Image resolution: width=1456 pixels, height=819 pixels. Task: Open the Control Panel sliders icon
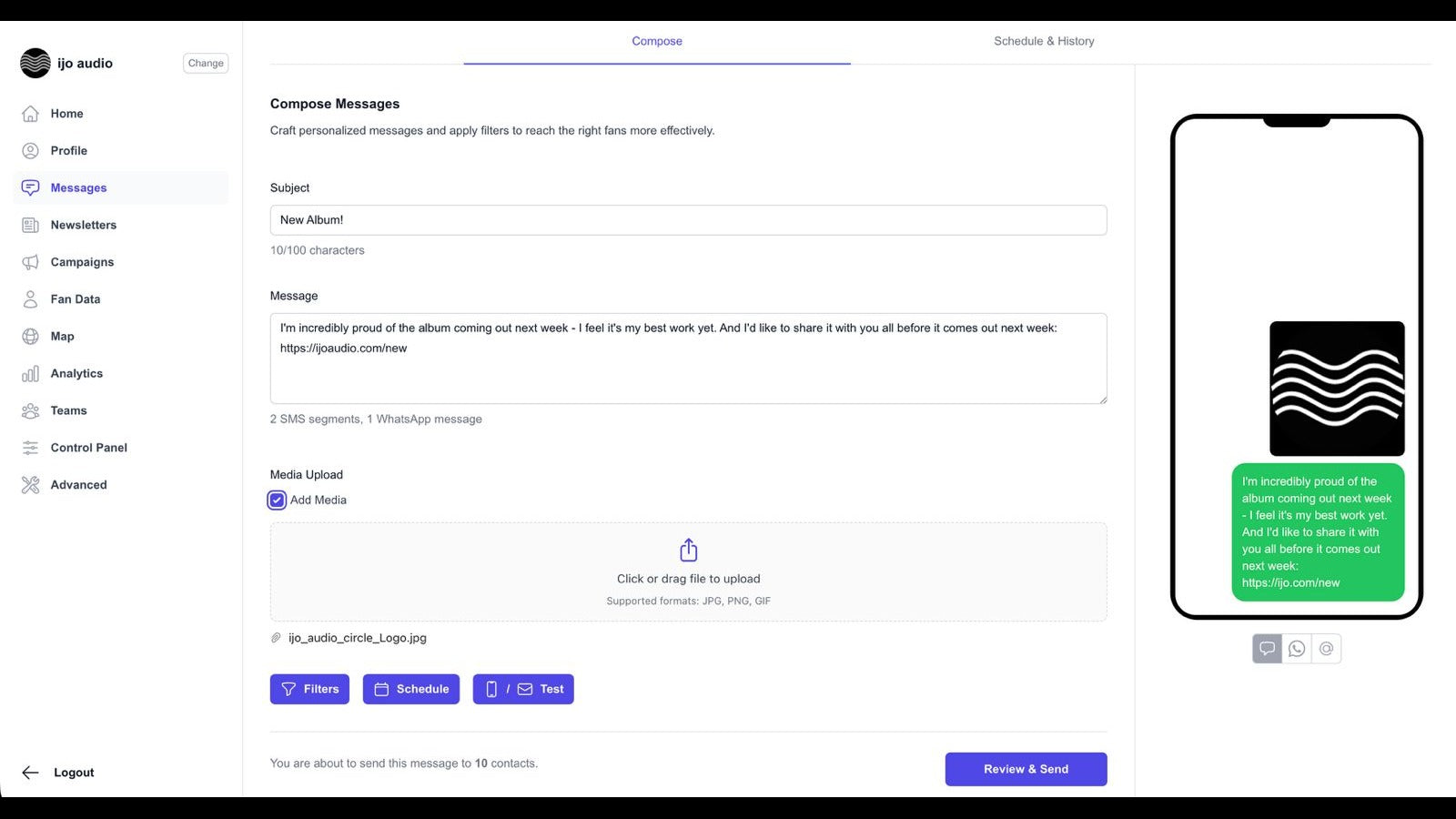(30, 448)
